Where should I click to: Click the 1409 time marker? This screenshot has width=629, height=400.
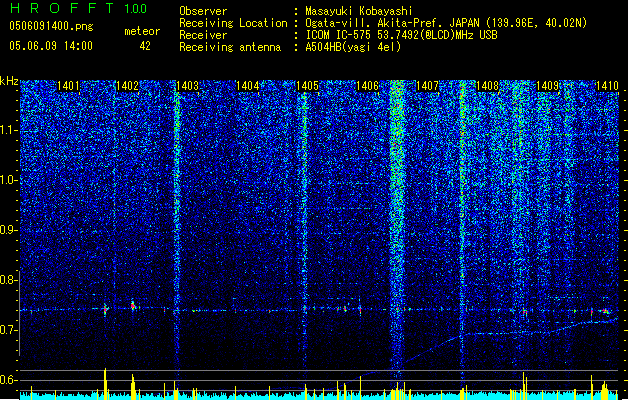tap(547, 86)
